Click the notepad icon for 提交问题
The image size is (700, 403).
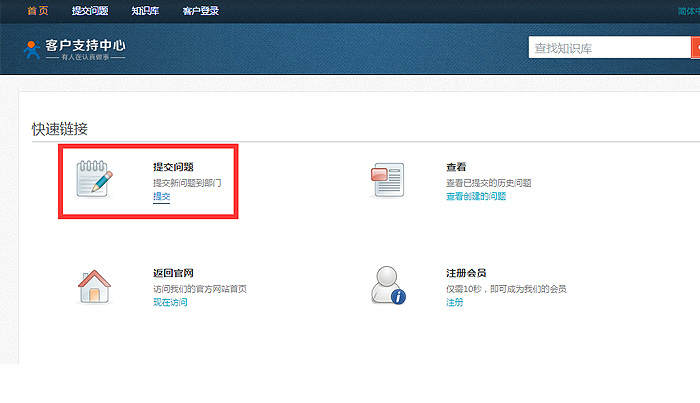point(95,178)
